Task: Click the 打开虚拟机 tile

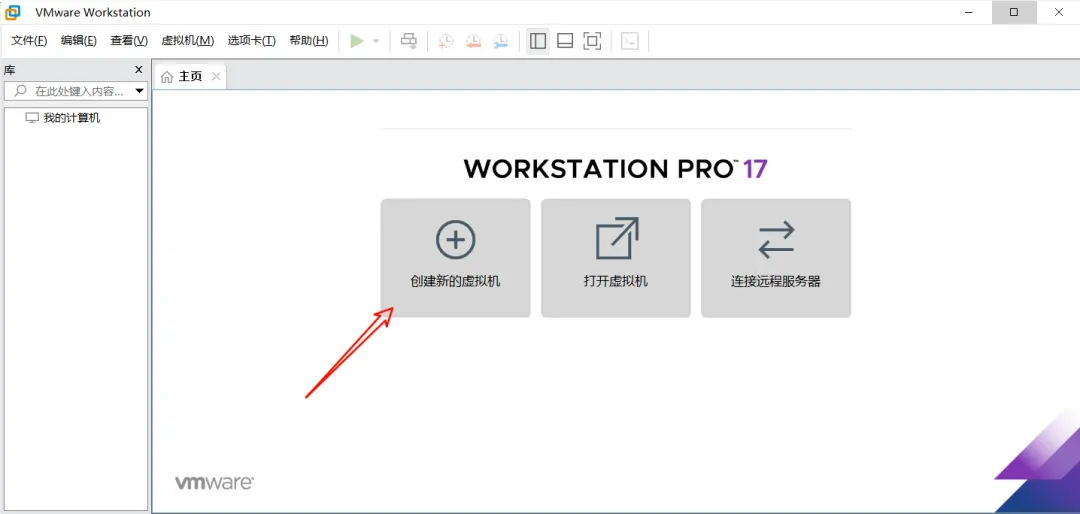Action: [x=616, y=258]
